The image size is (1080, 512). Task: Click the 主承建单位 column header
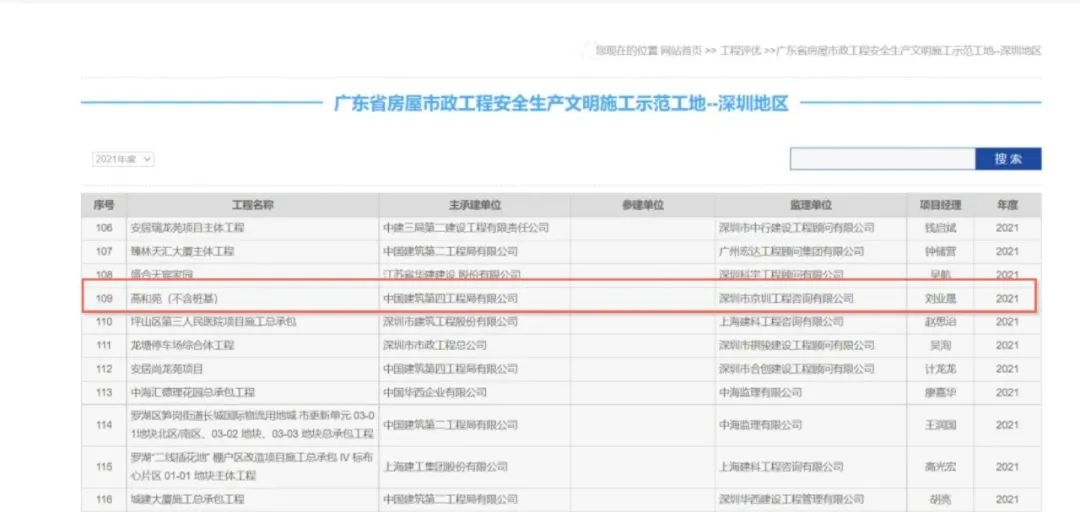475,205
